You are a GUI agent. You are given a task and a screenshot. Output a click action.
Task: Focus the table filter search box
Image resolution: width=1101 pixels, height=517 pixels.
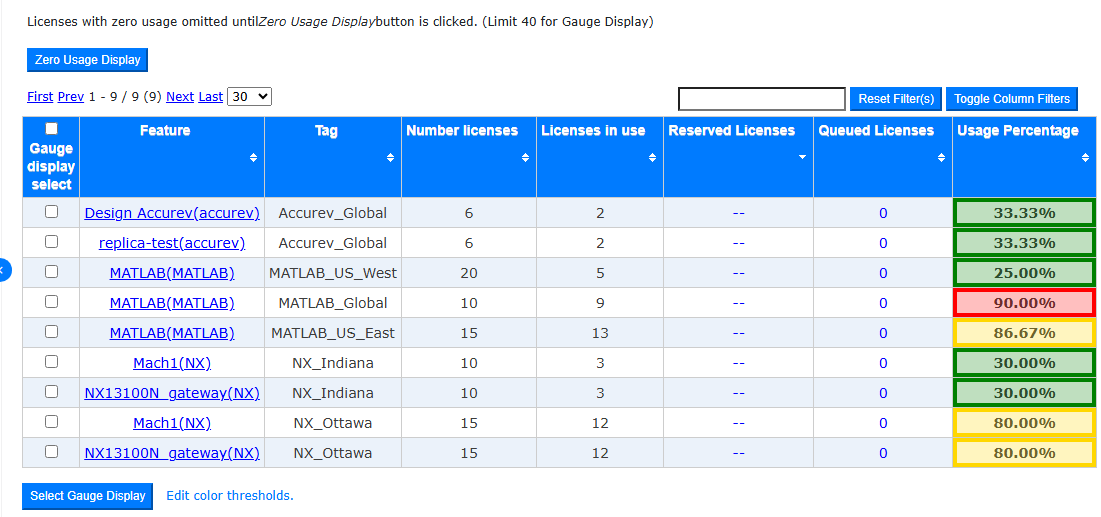click(762, 99)
